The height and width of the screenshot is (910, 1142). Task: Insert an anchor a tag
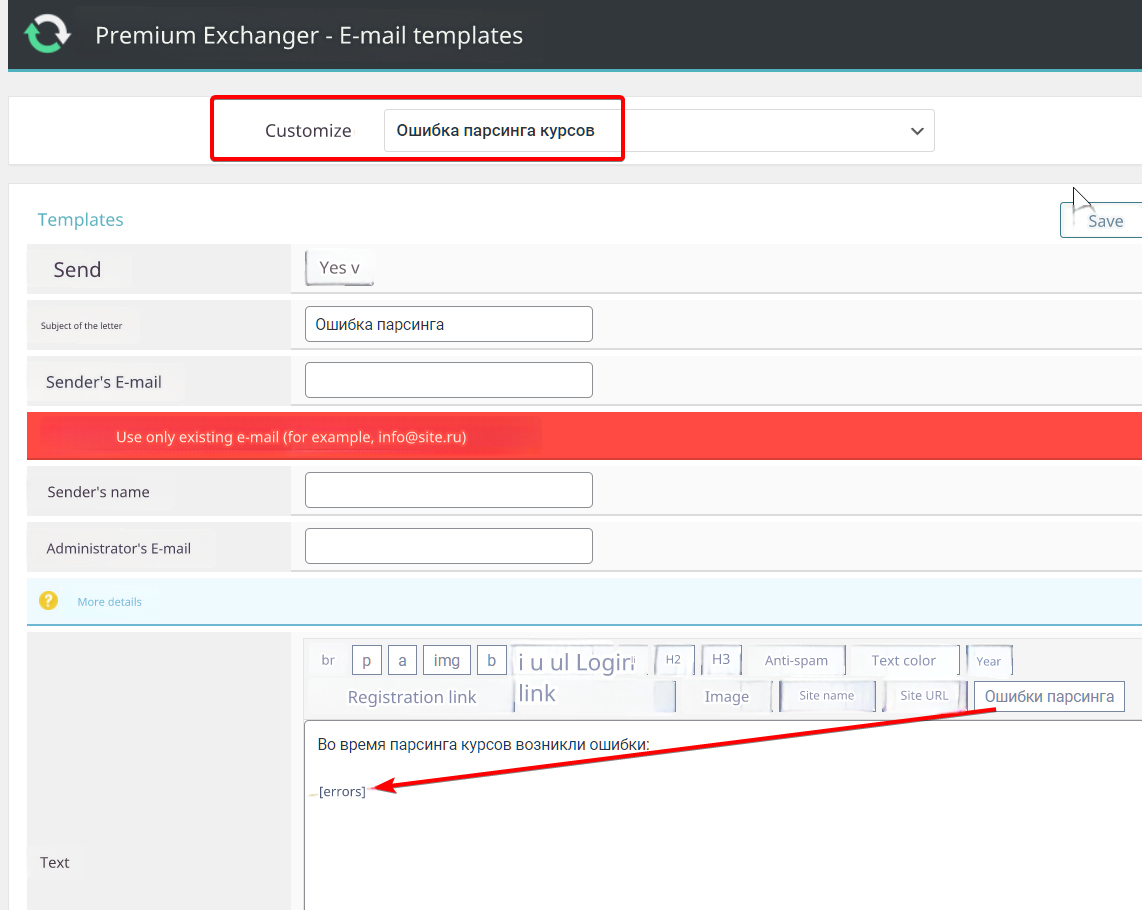(402, 660)
